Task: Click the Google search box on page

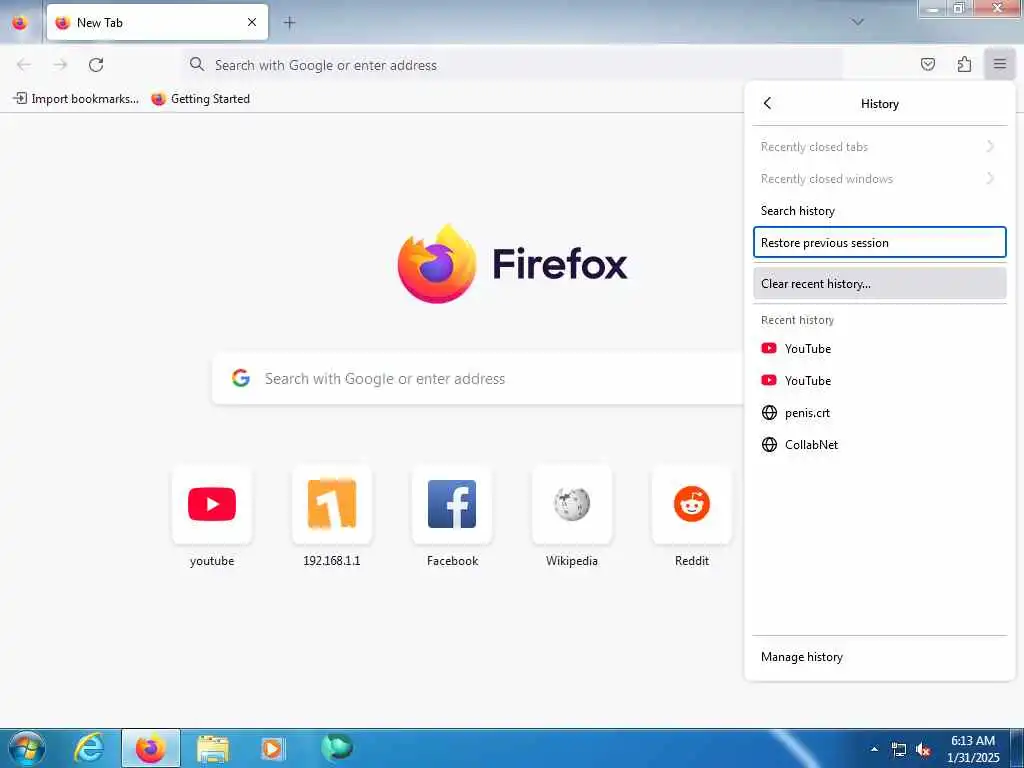Action: click(479, 379)
